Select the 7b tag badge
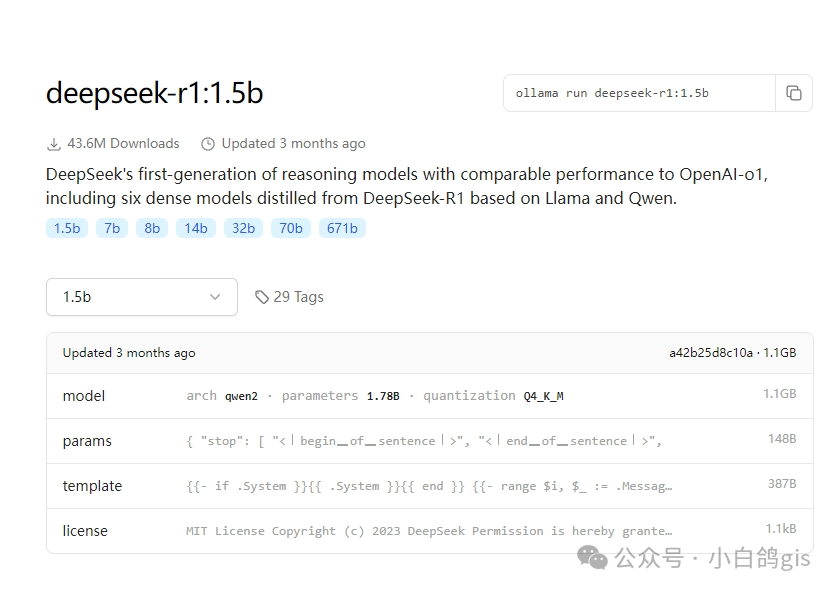Image resolution: width=838 pixels, height=592 pixels. (112, 228)
